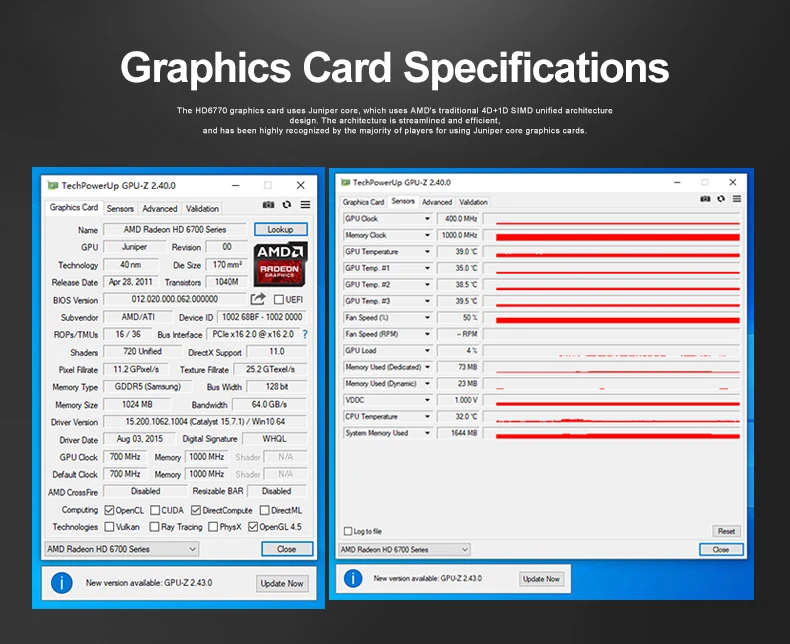Expand GPU Clock sensor dropdown
790x644 pixels.
(427, 219)
